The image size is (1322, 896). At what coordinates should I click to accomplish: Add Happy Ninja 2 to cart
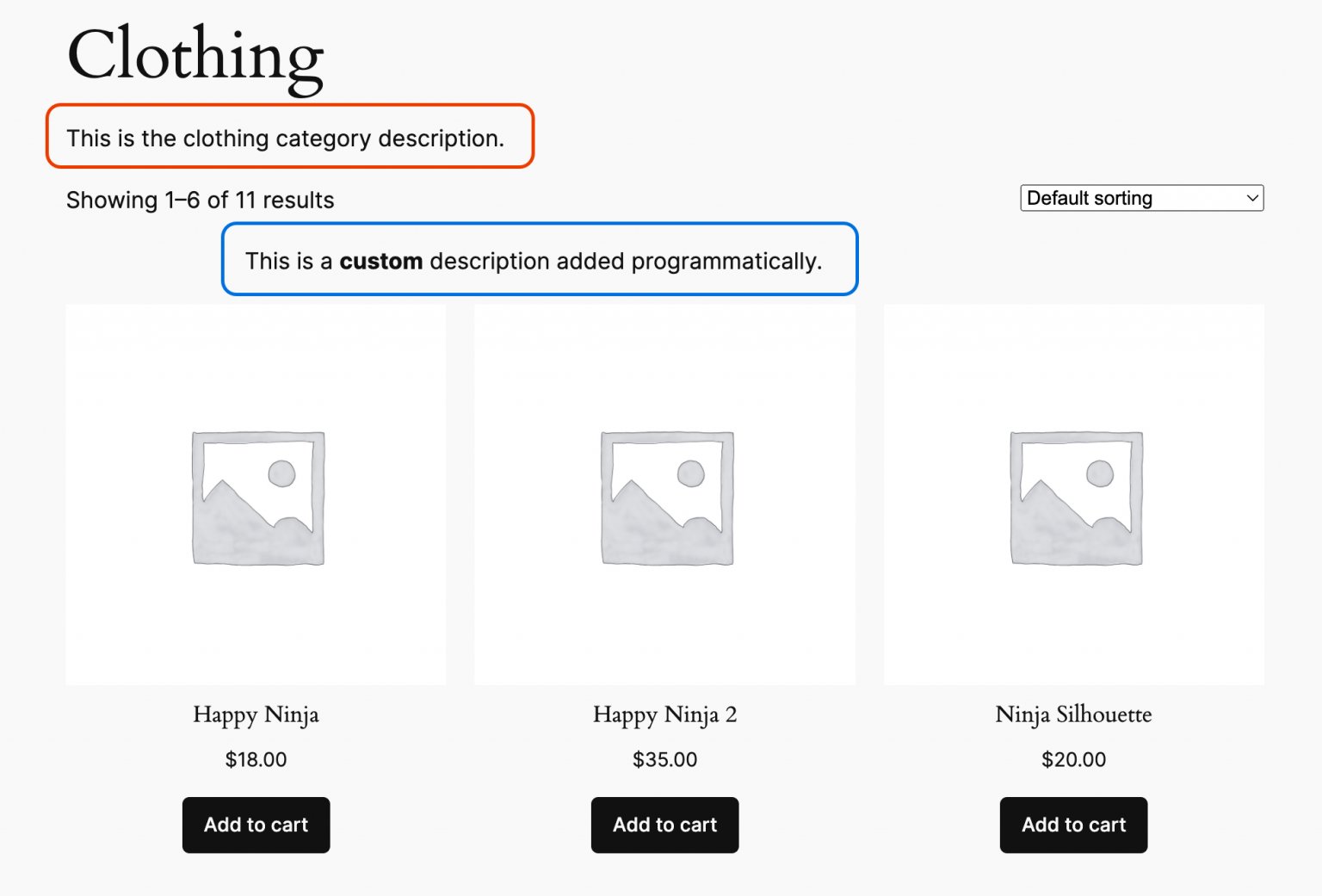click(x=664, y=825)
